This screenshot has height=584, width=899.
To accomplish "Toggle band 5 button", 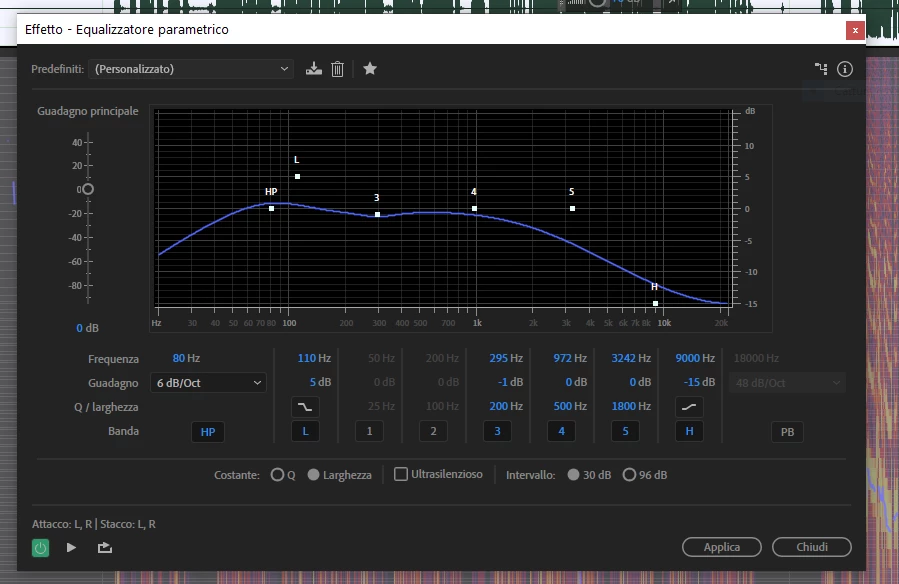I will 625,431.
